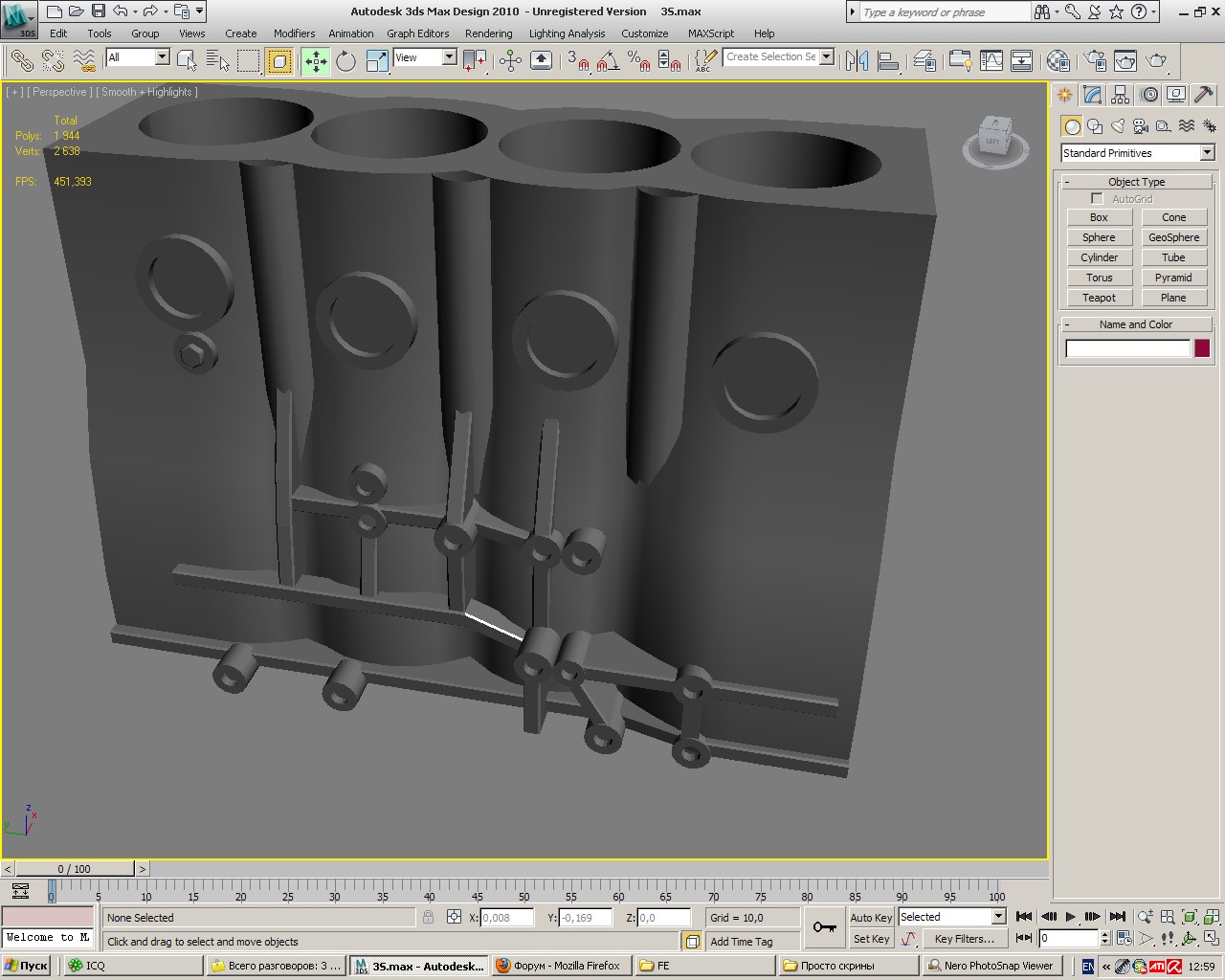Show the Cameras creation category
The image size is (1225, 980).
[x=1140, y=126]
